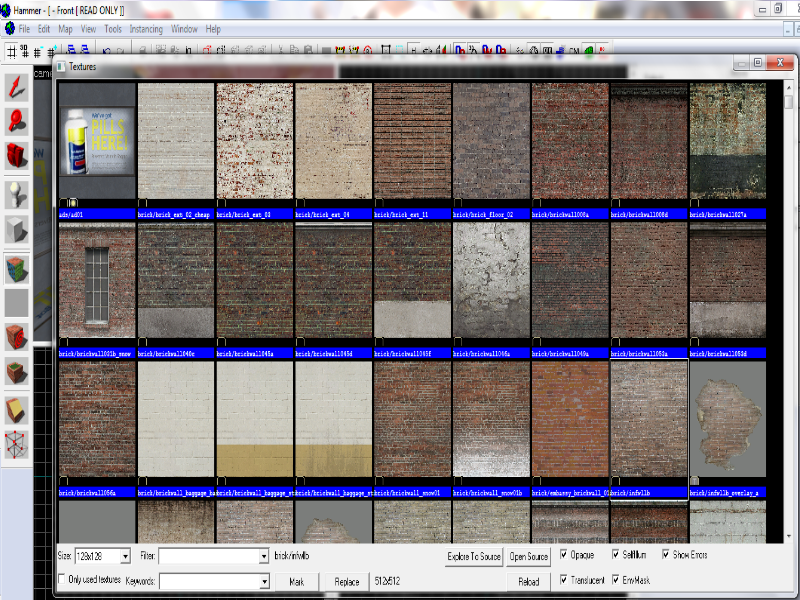Viewport: 800px width, 600px height.
Task: Select the brick/brickwall046a plaster texture thumbnail
Action: click(491, 280)
